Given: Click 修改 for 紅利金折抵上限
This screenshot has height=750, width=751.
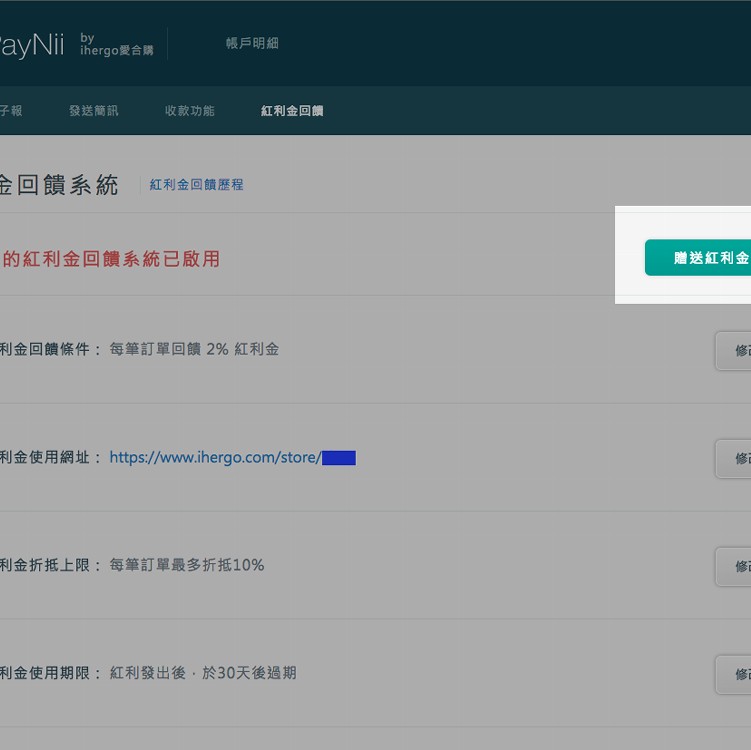Looking at the screenshot, I should (734, 567).
